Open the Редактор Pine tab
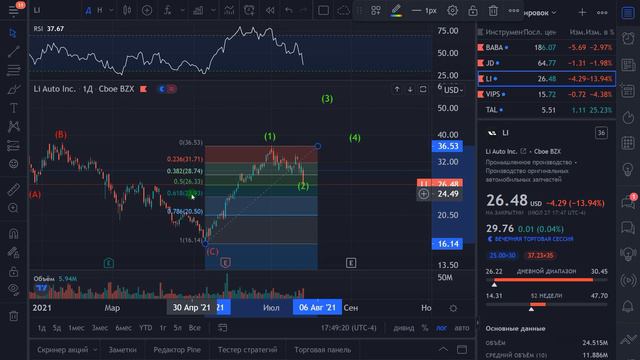 coord(177,350)
